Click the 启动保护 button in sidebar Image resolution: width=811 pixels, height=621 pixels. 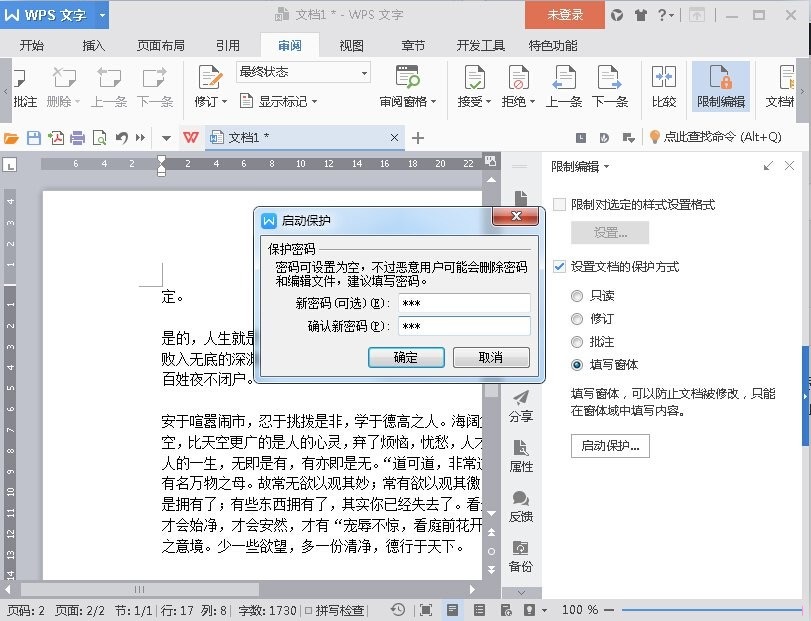click(x=610, y=447)
